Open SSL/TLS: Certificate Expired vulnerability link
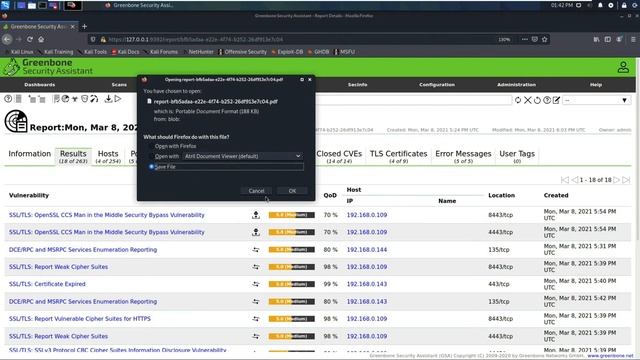This screenshot has height=360, width=640. click(x=47, y=284)
